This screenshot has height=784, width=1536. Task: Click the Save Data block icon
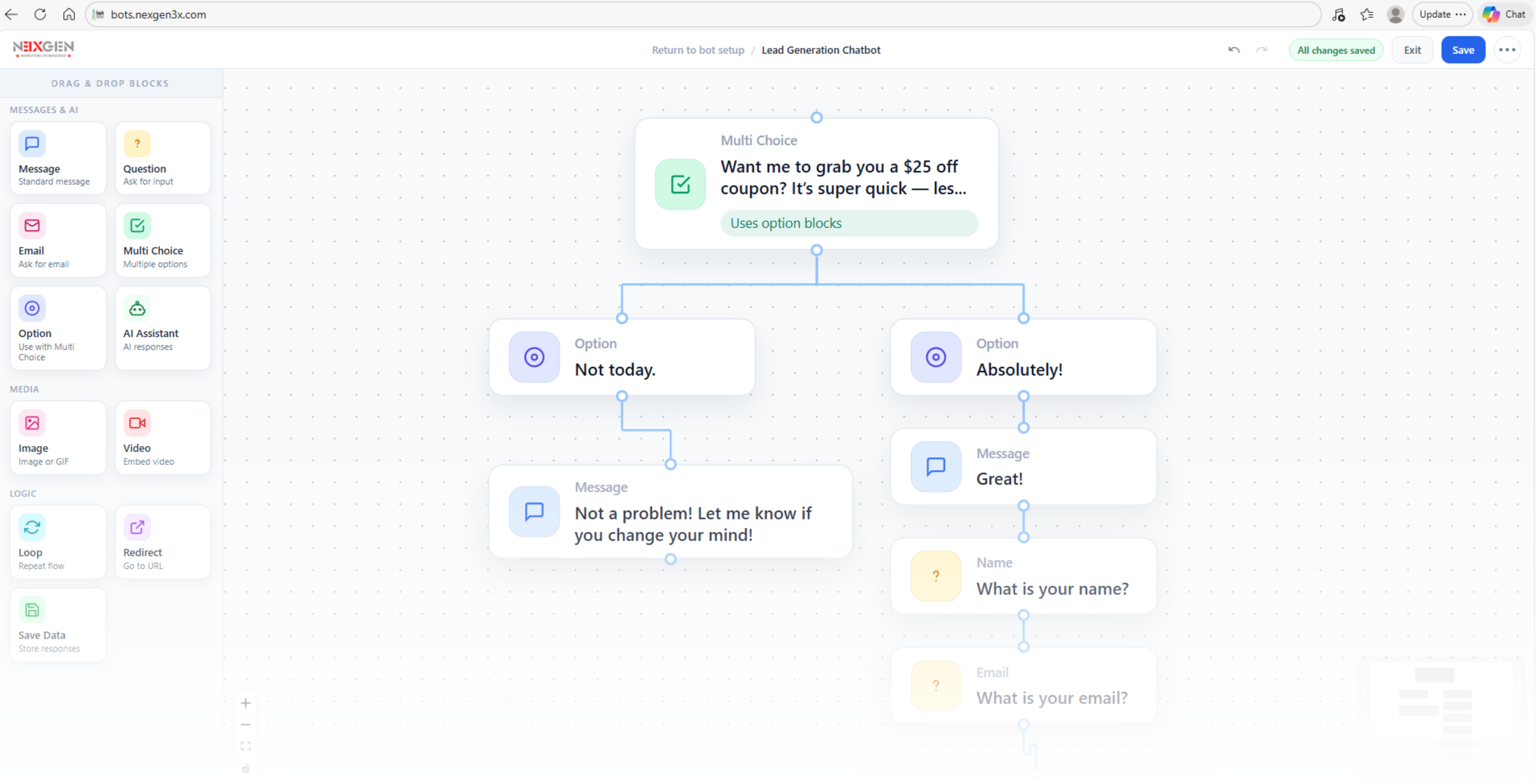point(32,610)
